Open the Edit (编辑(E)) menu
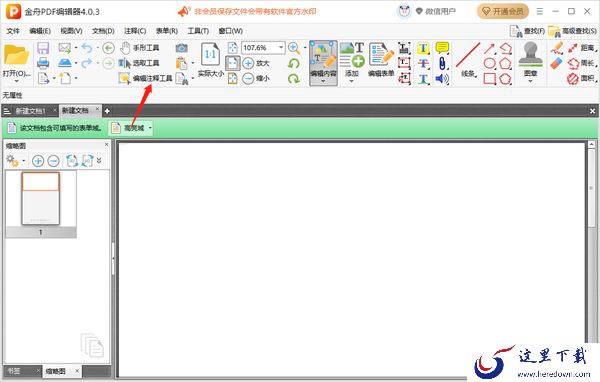 pyautogui.click(x=40, y=31)
